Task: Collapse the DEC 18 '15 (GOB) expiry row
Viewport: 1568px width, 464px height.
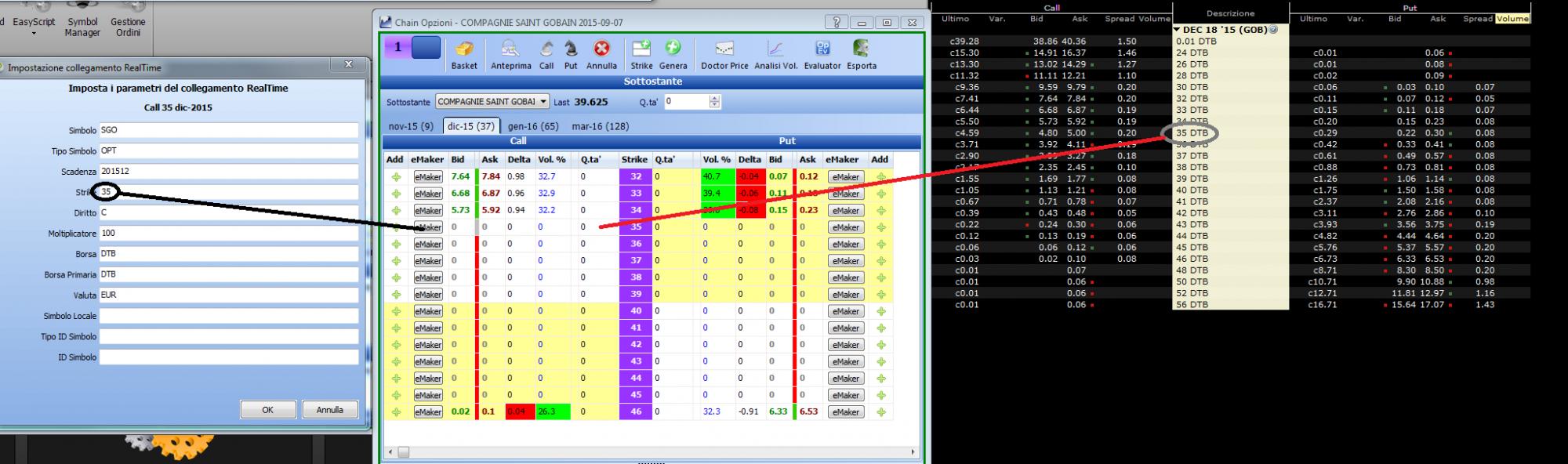Action: pos(1177,30)
